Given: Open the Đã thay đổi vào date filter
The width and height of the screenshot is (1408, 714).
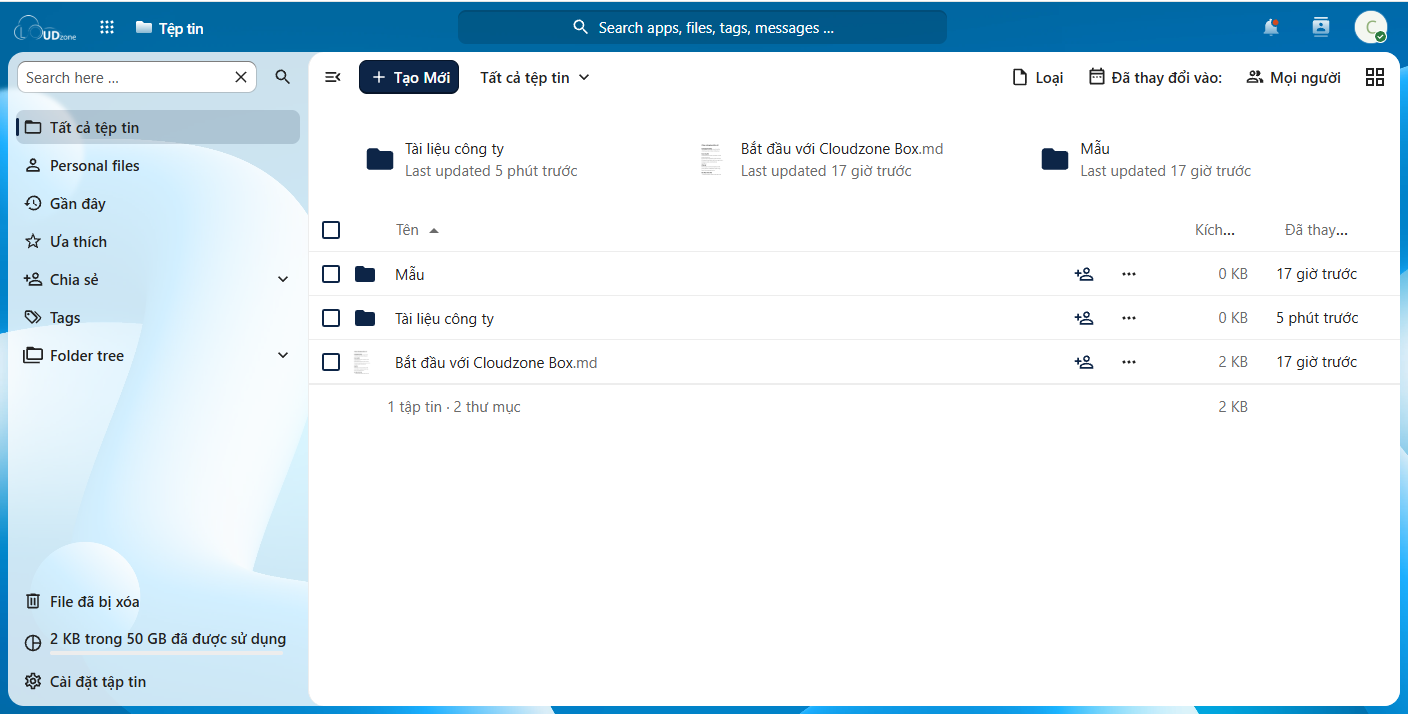Looking at the screenshot, I should click(1155, 77).
